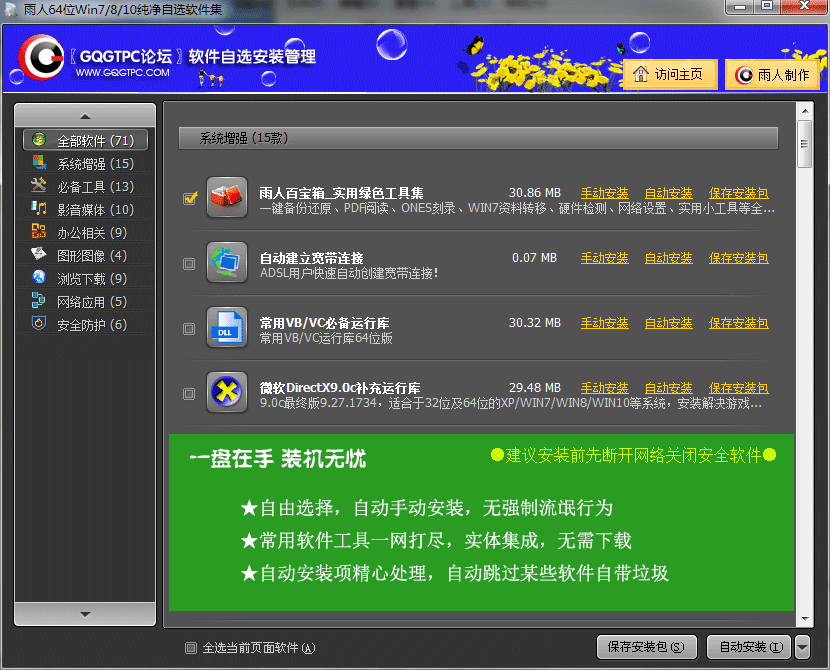Click the 常用VB/VC必备运行库 DLL icon
This screenshot has height=670, width=830.
227,328
